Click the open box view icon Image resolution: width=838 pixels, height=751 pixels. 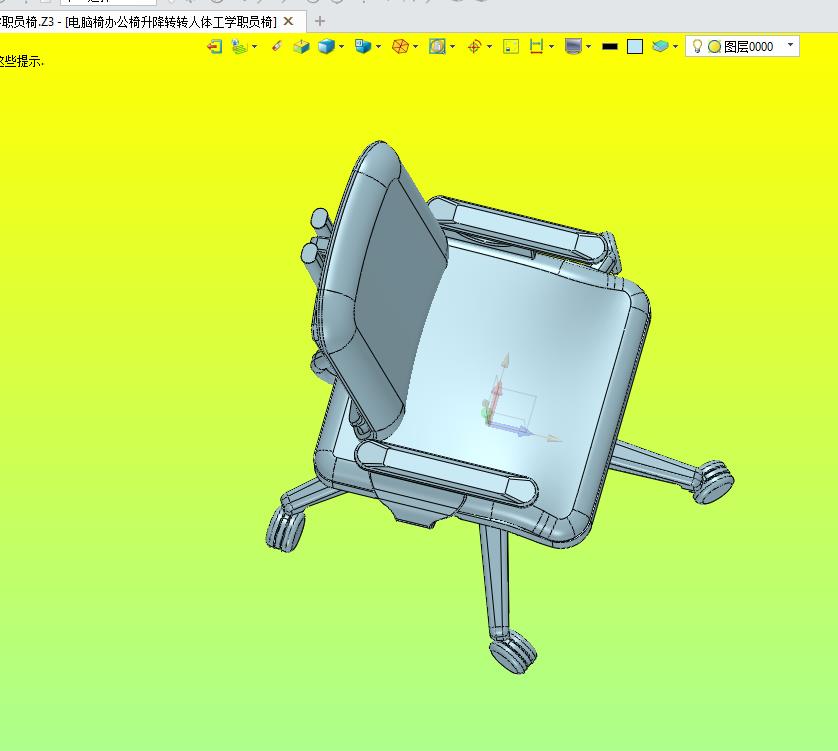301,47
